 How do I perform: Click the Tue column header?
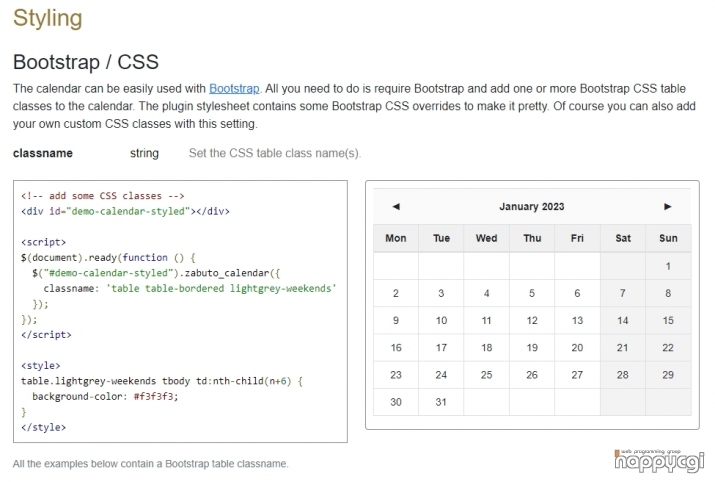click(x=441, y=238)
